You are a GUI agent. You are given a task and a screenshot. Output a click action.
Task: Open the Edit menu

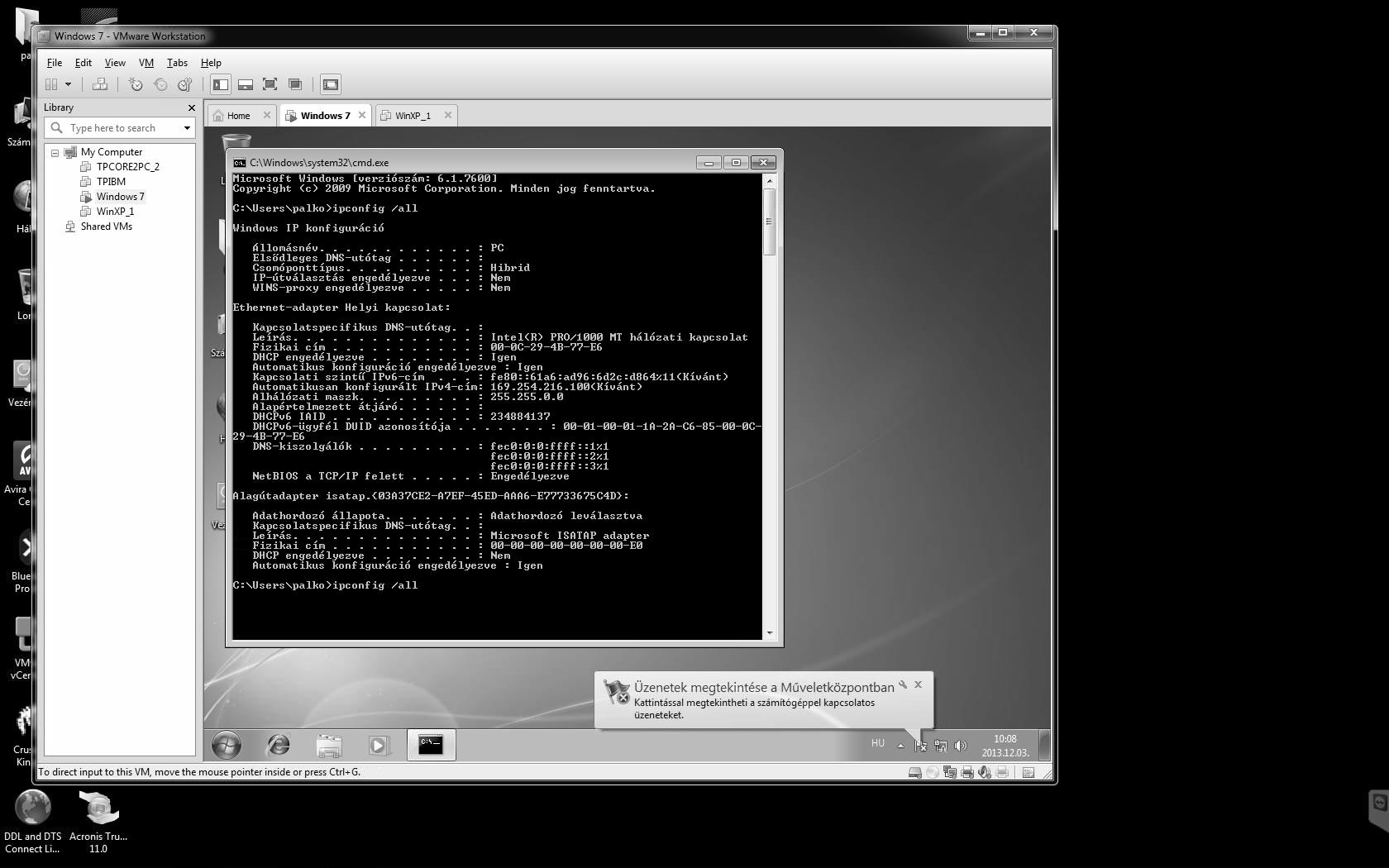84,63
